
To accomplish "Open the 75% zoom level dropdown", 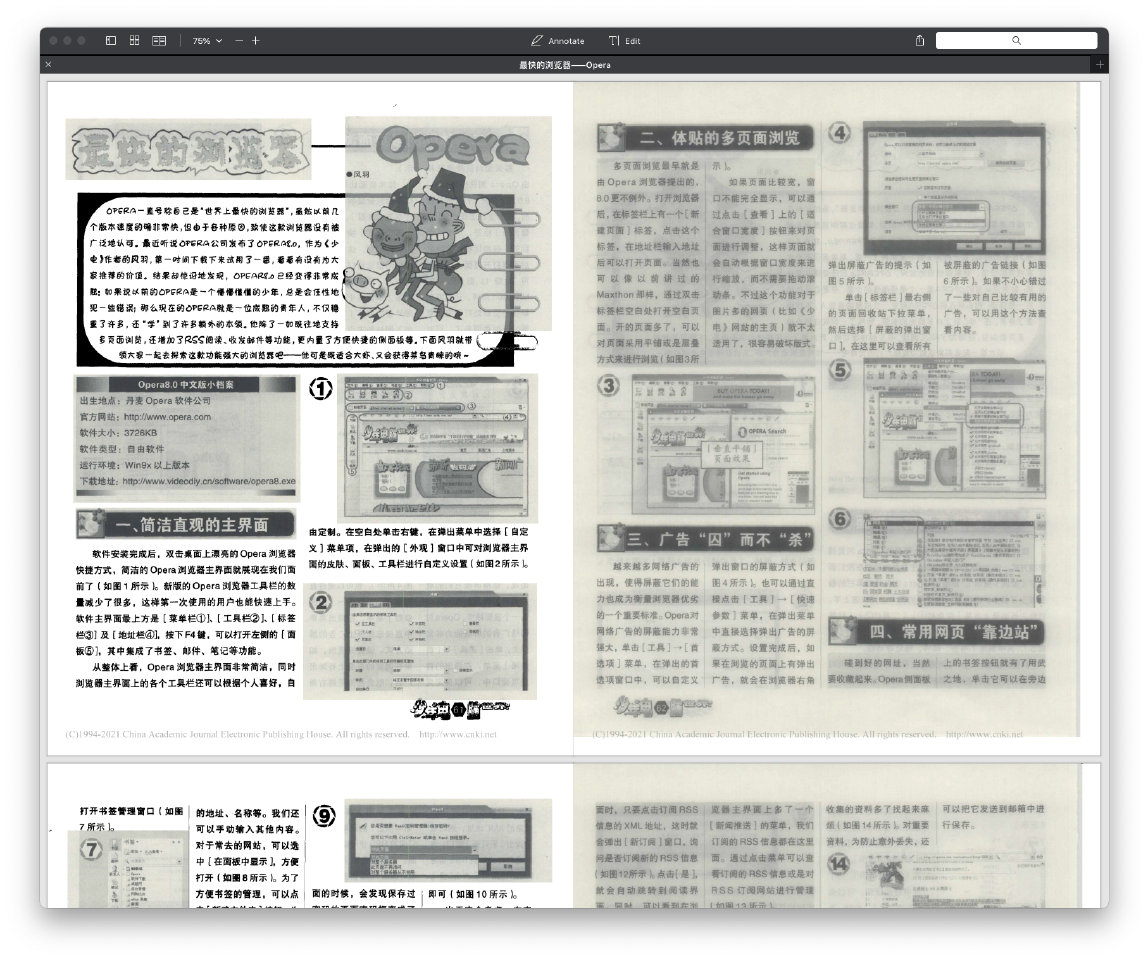I will [x=207, y=41].
